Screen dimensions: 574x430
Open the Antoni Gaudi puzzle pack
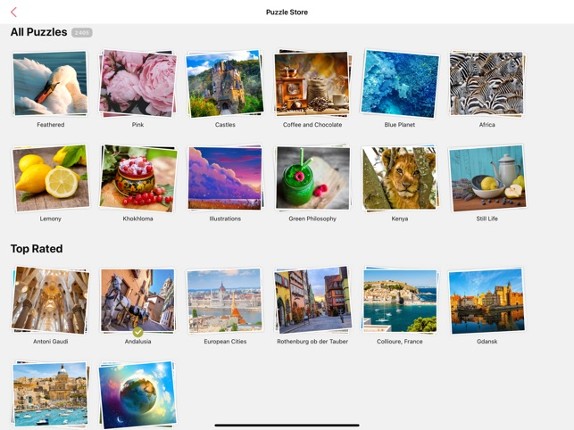pyautogui.click(x=50, y=300)
